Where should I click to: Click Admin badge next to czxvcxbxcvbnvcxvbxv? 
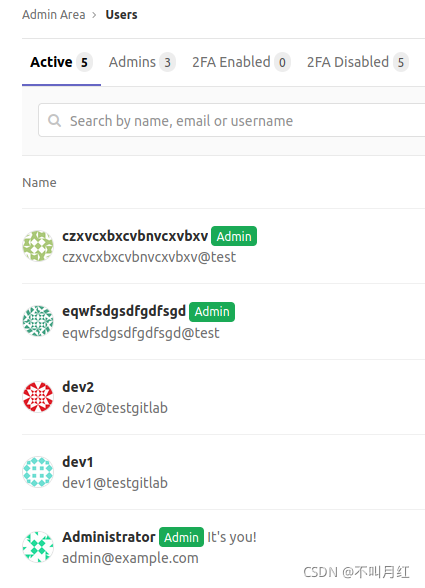pyautogui.click(x=234, y=236)
